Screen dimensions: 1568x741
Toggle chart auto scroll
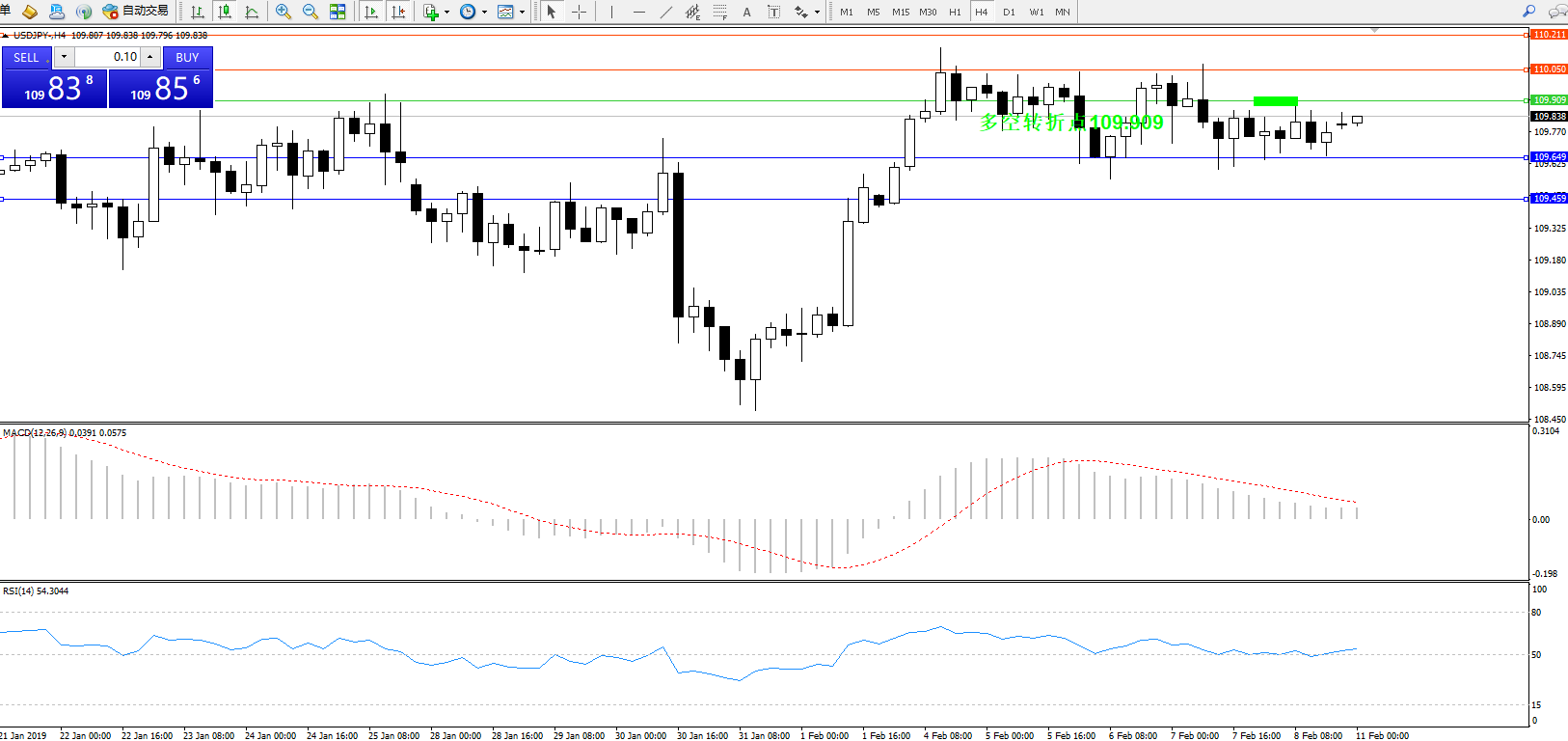point(371,12)
